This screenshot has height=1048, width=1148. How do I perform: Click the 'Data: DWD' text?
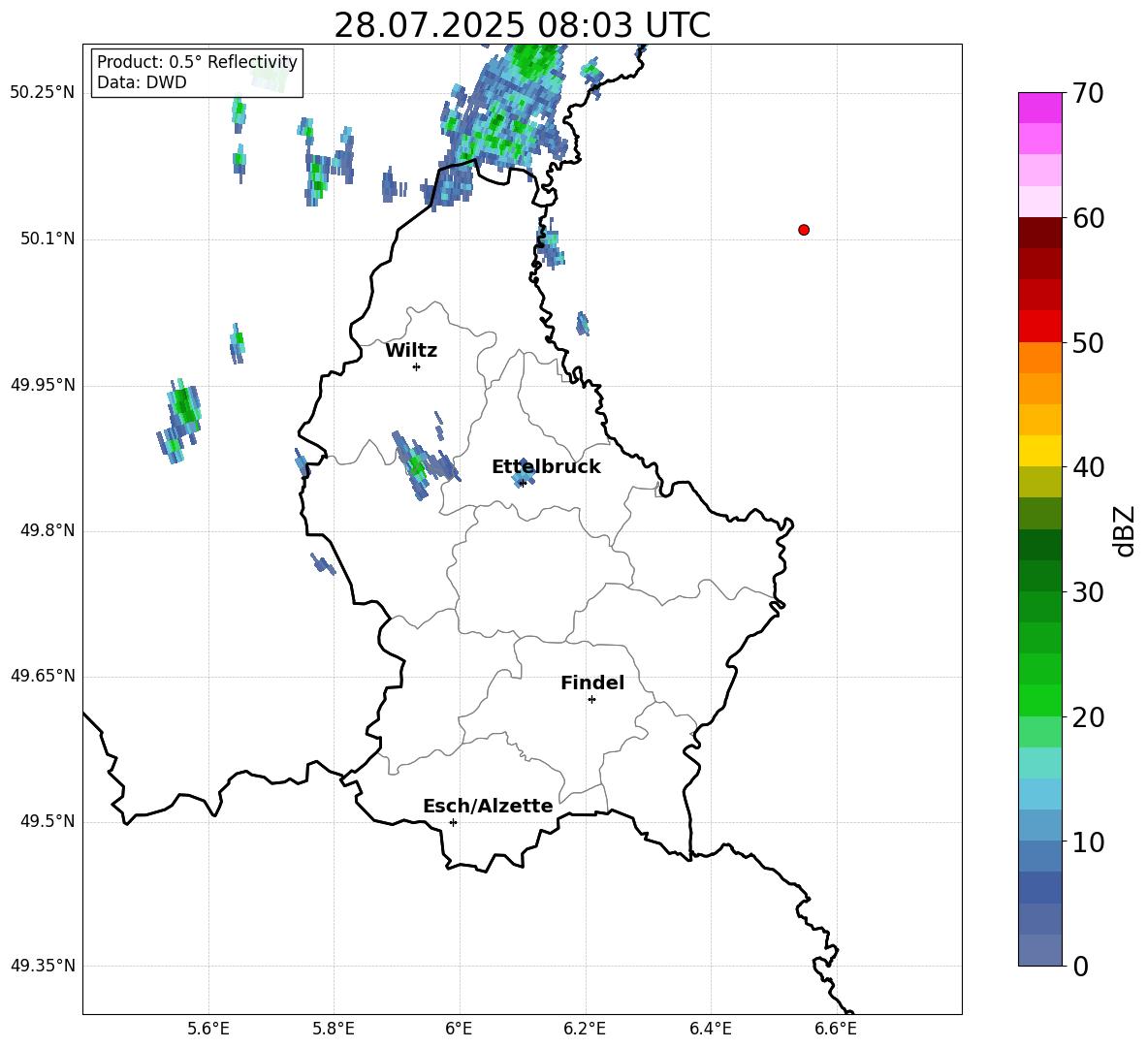click(x=142, y=82)
